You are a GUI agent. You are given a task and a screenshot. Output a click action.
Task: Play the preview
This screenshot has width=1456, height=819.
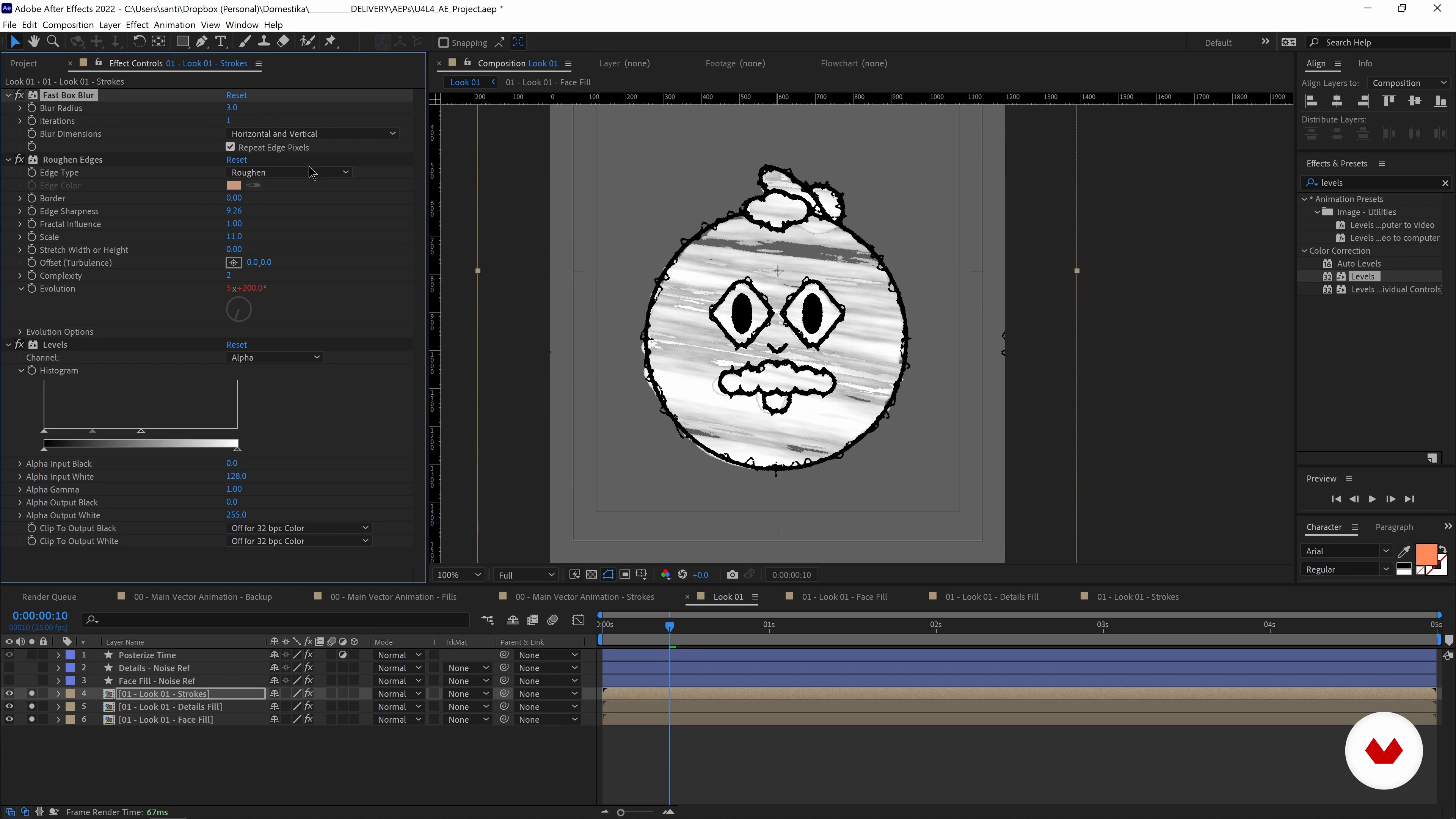point(1372,499)
